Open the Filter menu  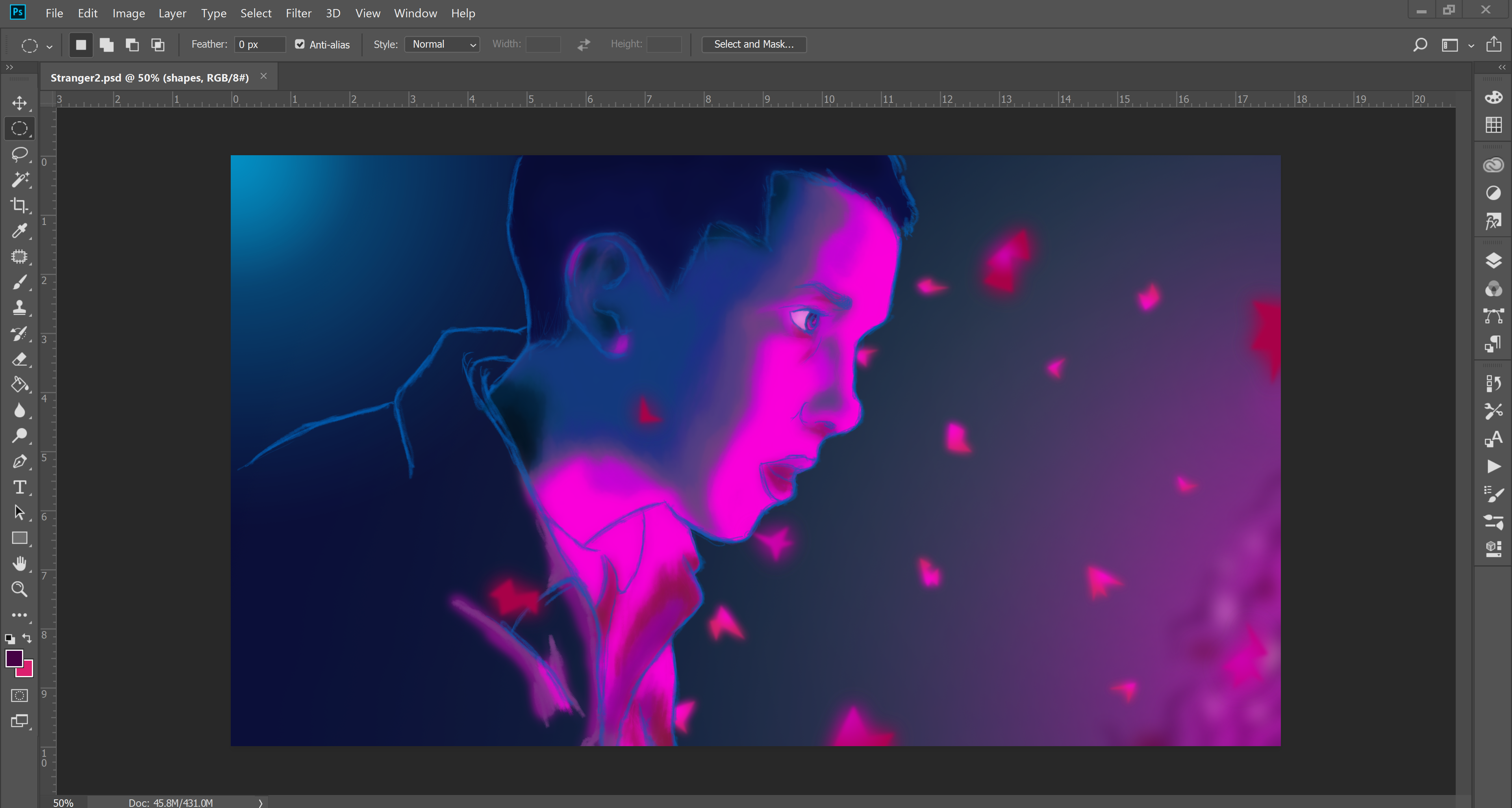pyautogui.click(x=298, y=13)
